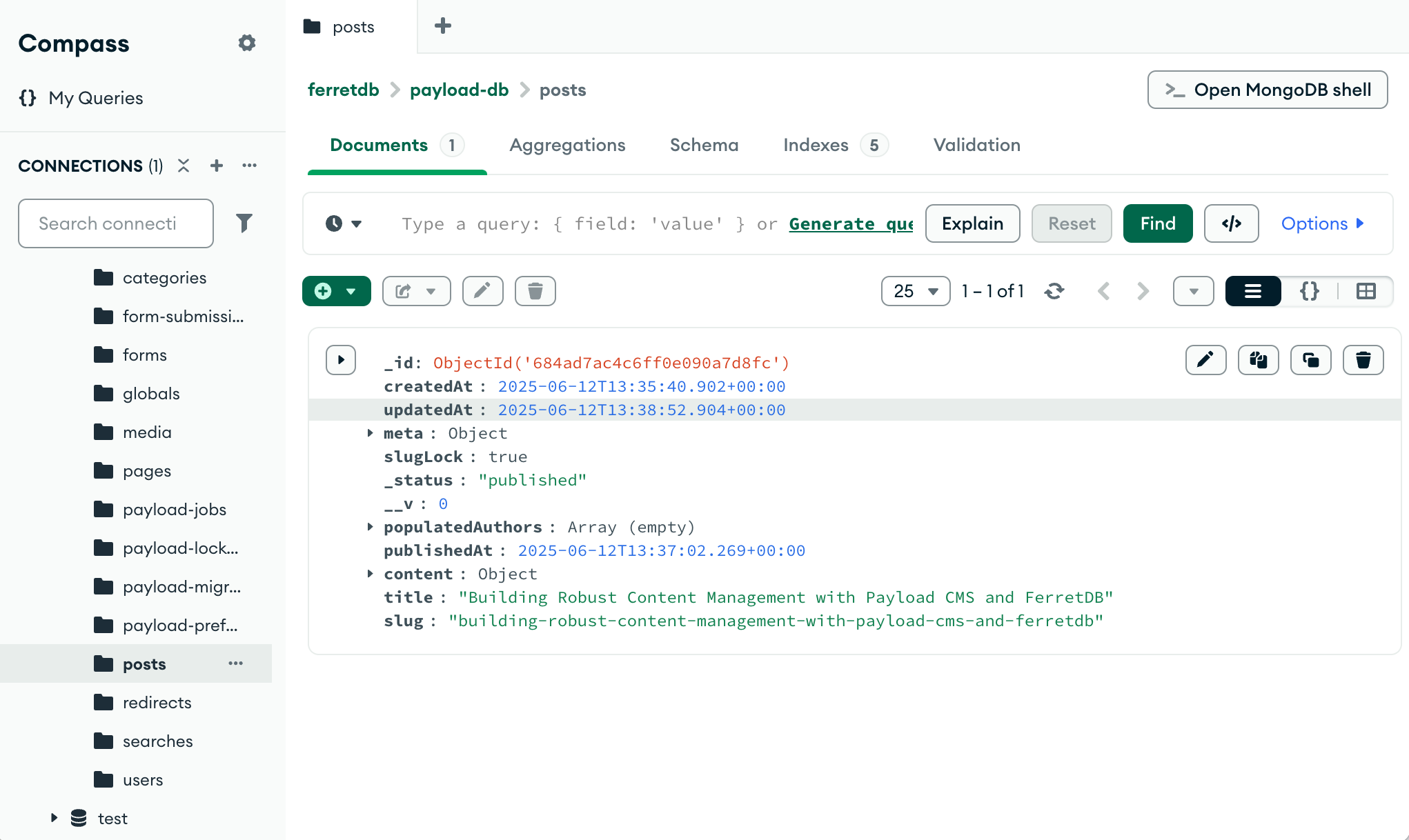Switch to table view
This screenshot has width=1409, height=840.
1366,290
